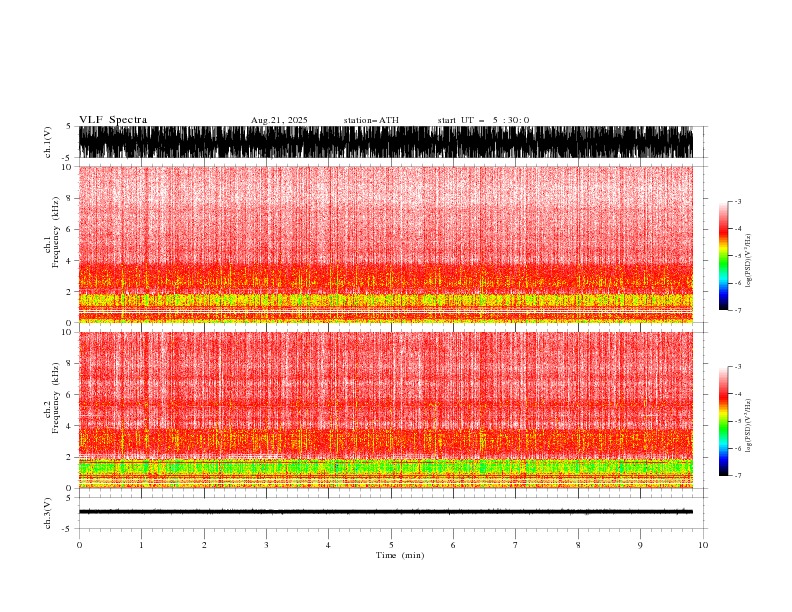Click the ch.3(V) flat waveform trace
This screenshot has height=612, width=792.
386,512
